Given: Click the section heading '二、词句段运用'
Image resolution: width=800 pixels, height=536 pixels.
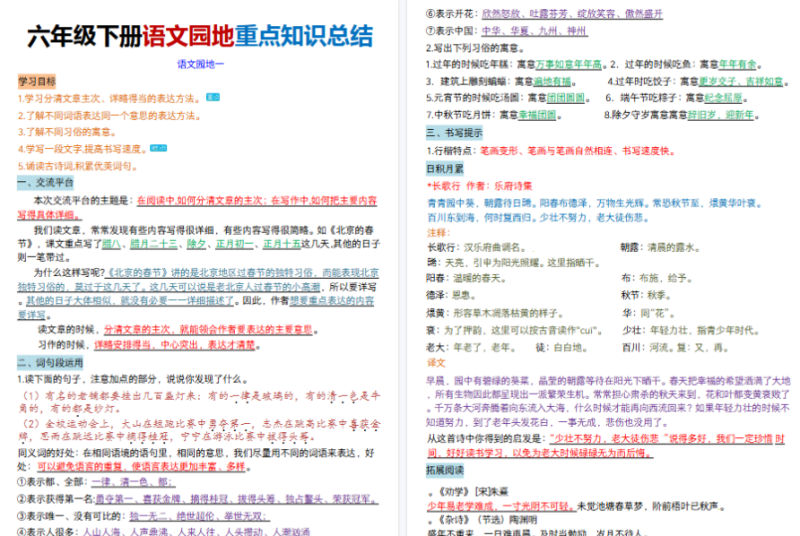Looking at the screenshot, I should tap(50, 363).
